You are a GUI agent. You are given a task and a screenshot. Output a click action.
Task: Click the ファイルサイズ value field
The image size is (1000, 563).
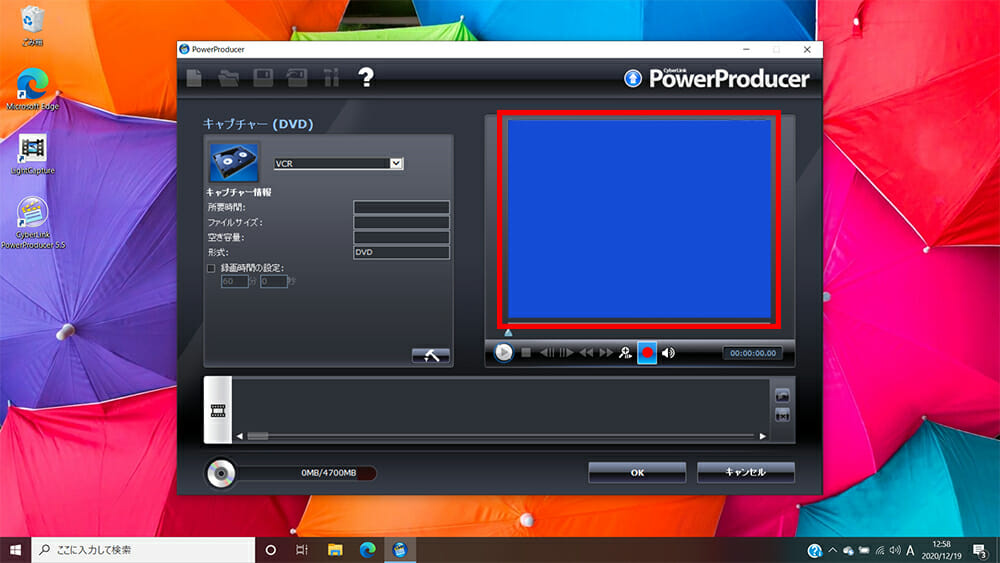401,223
